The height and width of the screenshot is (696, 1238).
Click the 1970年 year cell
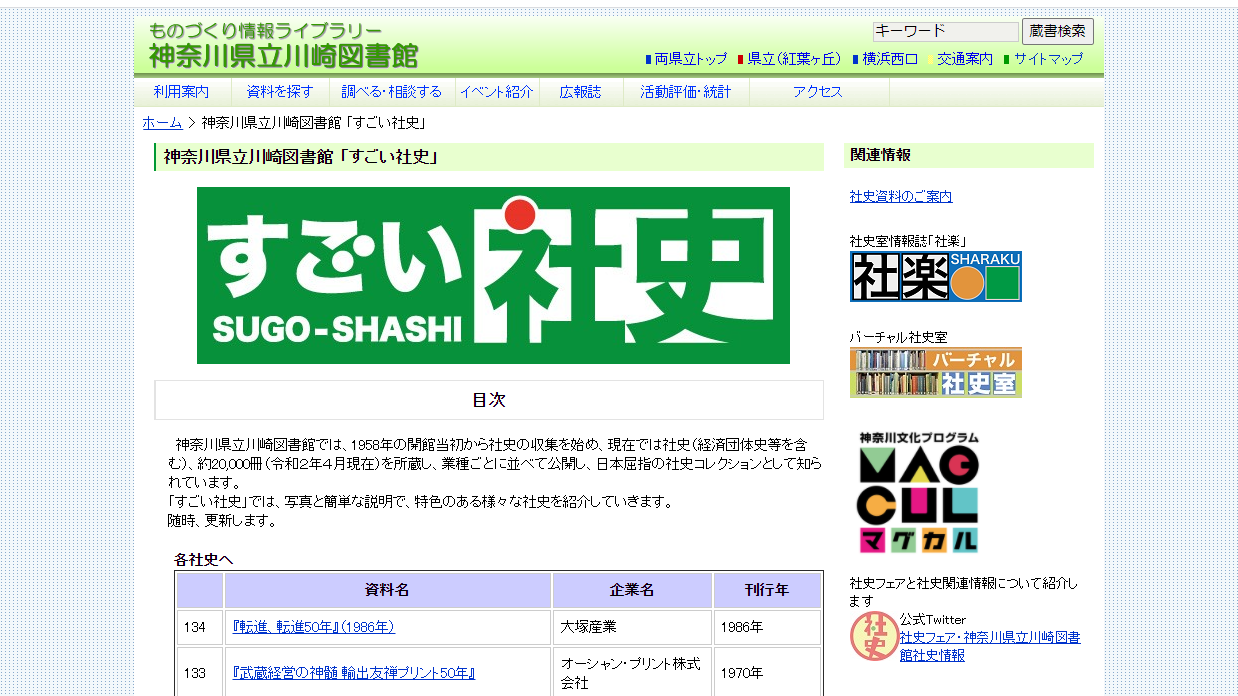(x=767, y=673)
